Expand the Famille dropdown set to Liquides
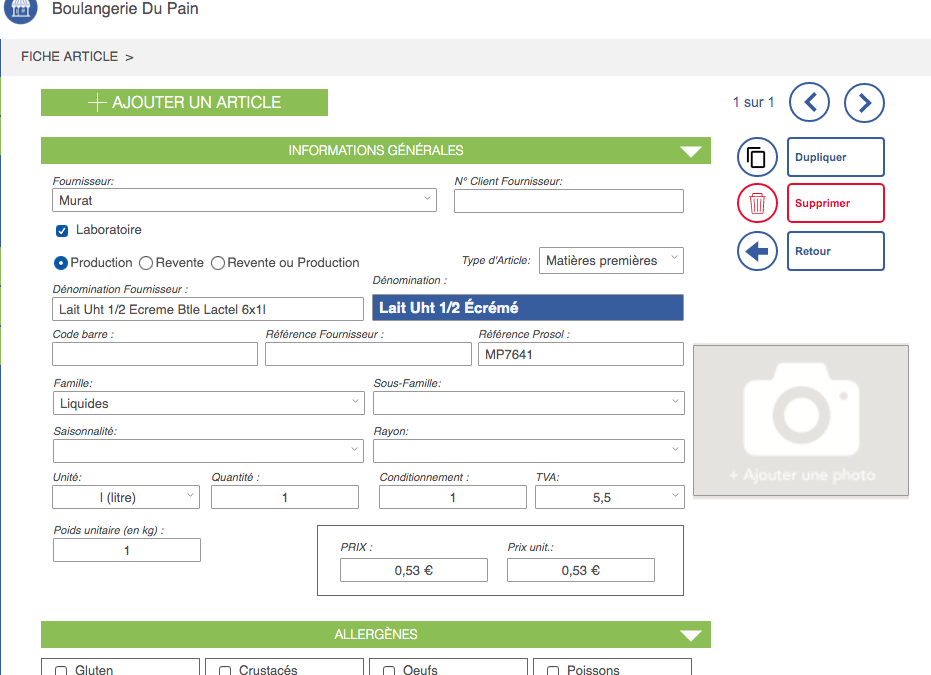Image resolution: width=931 pixels, height=675 pixels. (x=208, y=404)
